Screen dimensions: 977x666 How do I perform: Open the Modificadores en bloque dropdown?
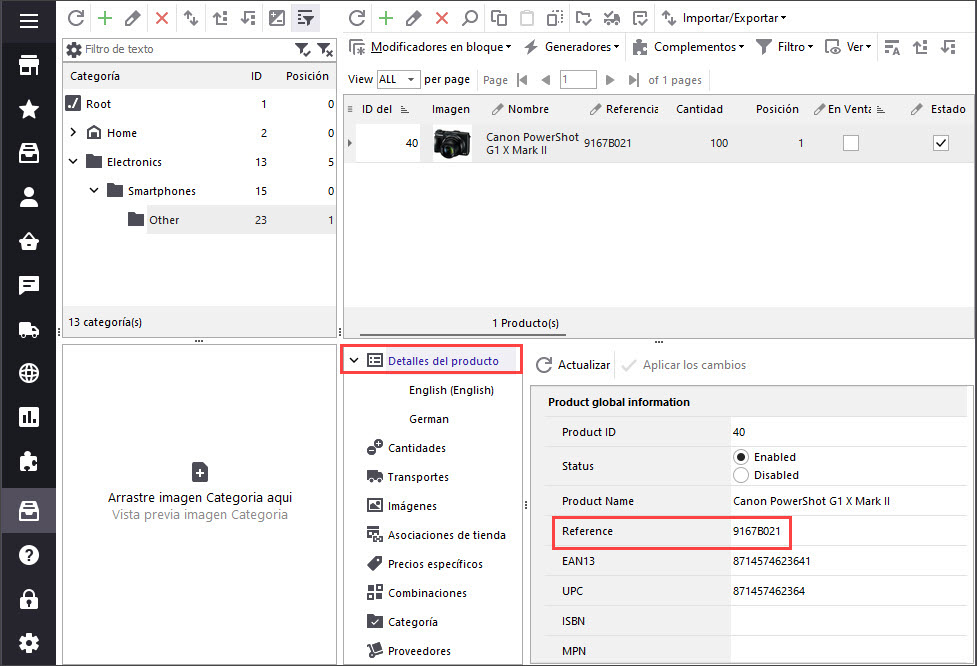tap(431, 47)
